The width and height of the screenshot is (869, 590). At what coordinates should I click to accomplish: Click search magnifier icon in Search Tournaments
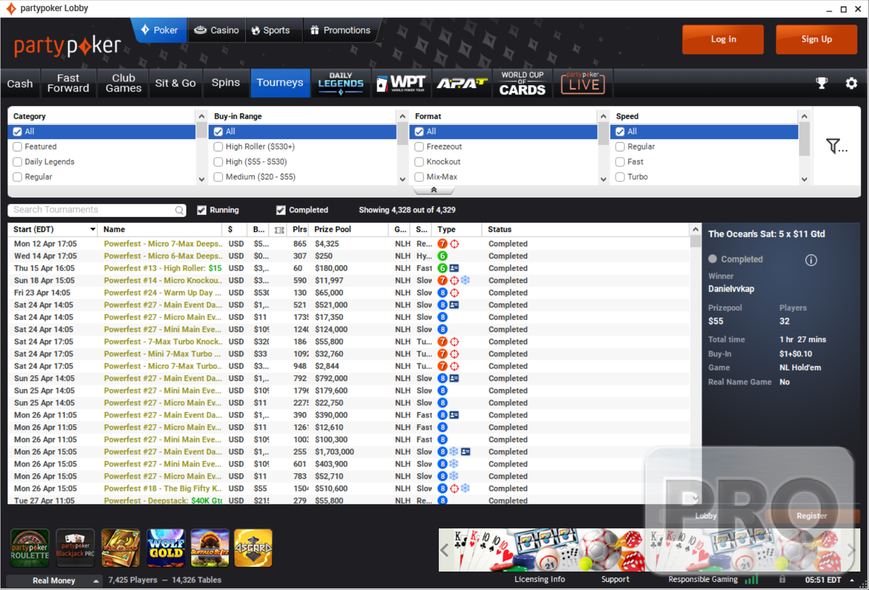click(179, 210)
